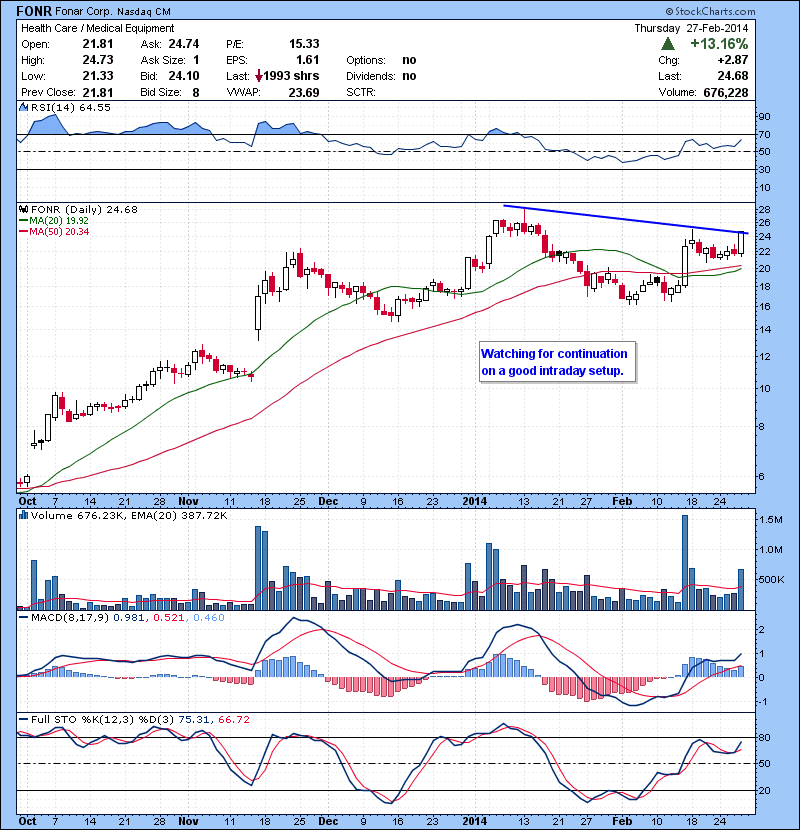Click the Chg +2.87 value
The width and height of the screenshot is (800, 830).
tap(733, 60)
